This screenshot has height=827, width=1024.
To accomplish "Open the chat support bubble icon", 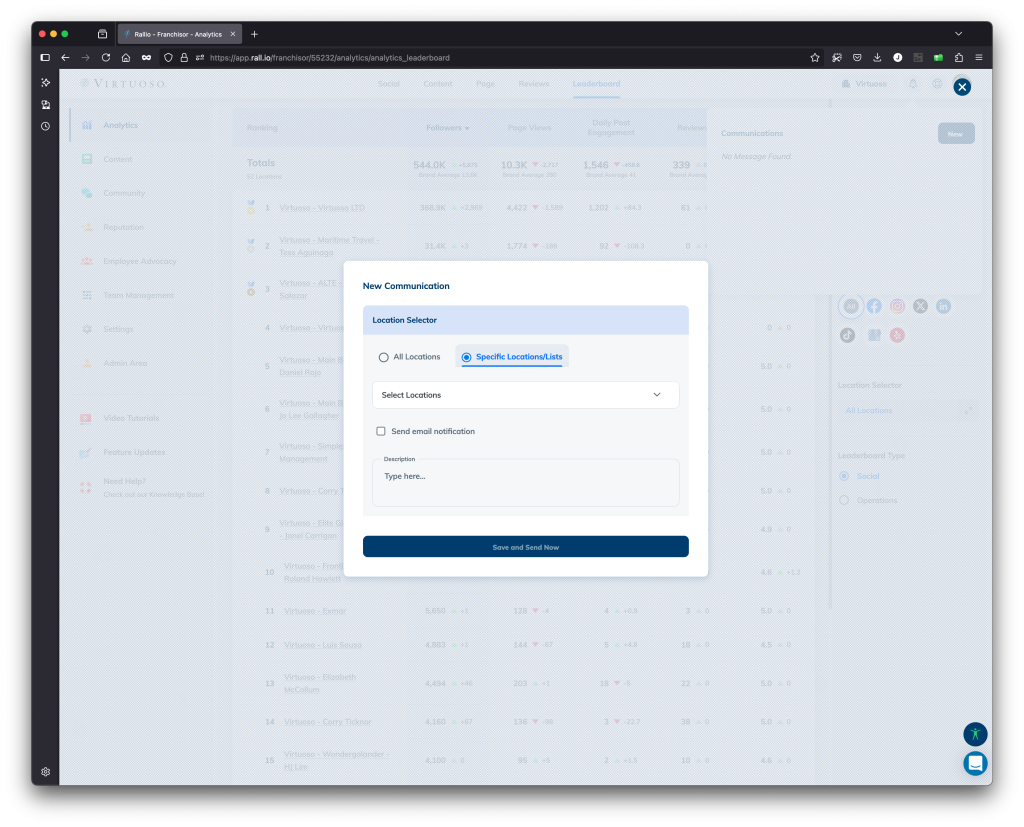I will pos(975,763).
